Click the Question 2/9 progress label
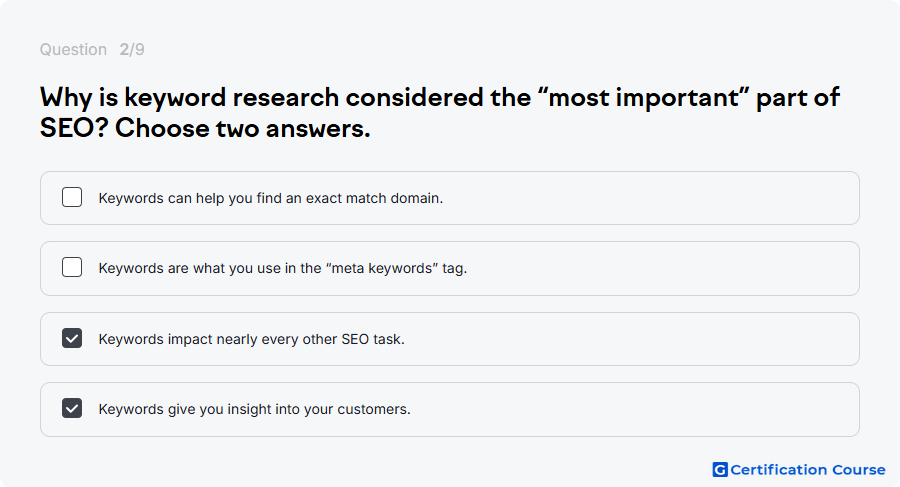Screen dimensions: 900x487 pyautogui.click(x=92, y=49)
